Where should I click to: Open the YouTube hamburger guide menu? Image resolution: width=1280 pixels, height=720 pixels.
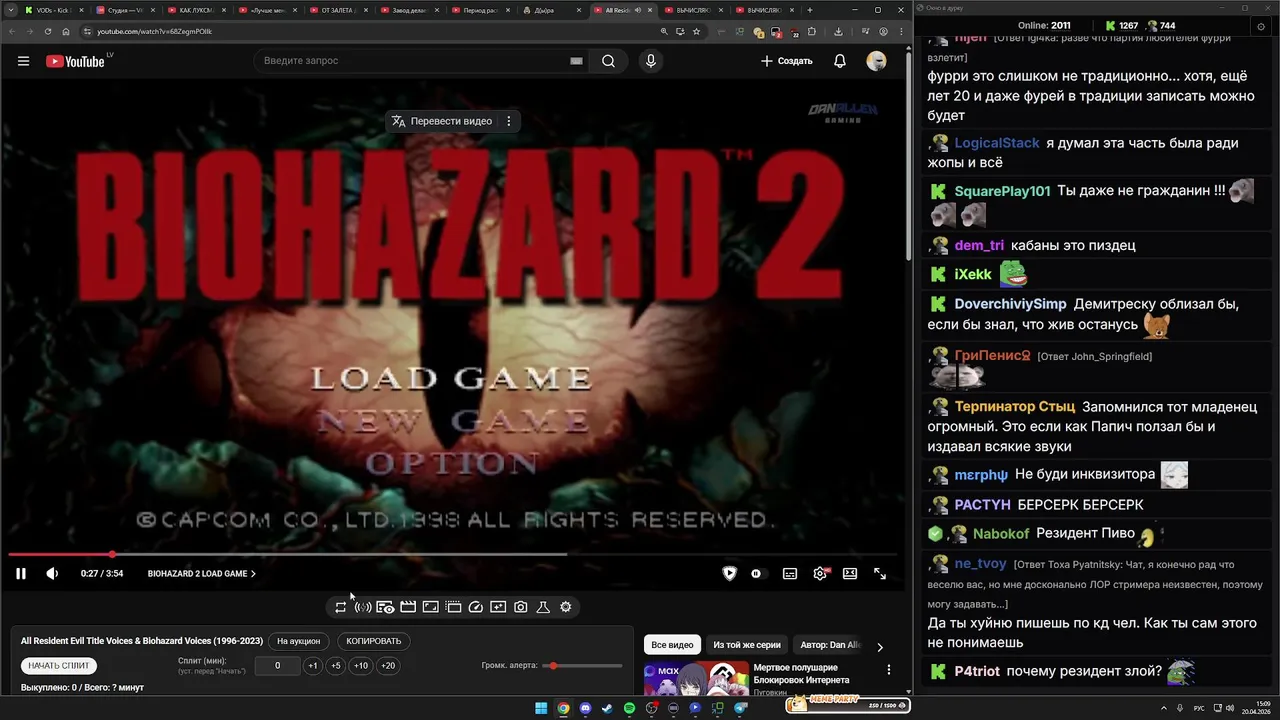pyautogui.click(x=23, y=61)
